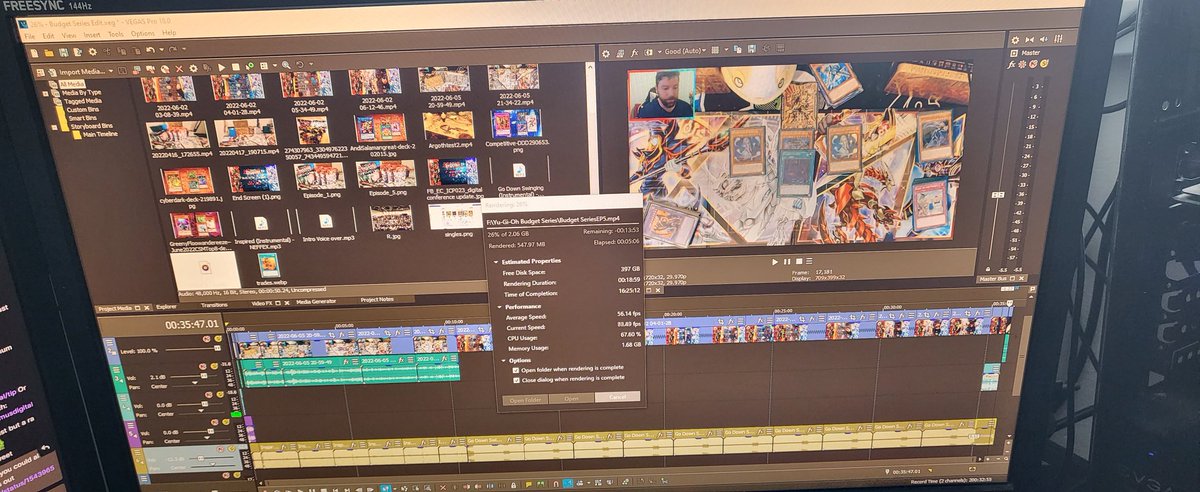The image size is (1200, 492).
Task: Open the Tools menu
Action: coord(116,34)
